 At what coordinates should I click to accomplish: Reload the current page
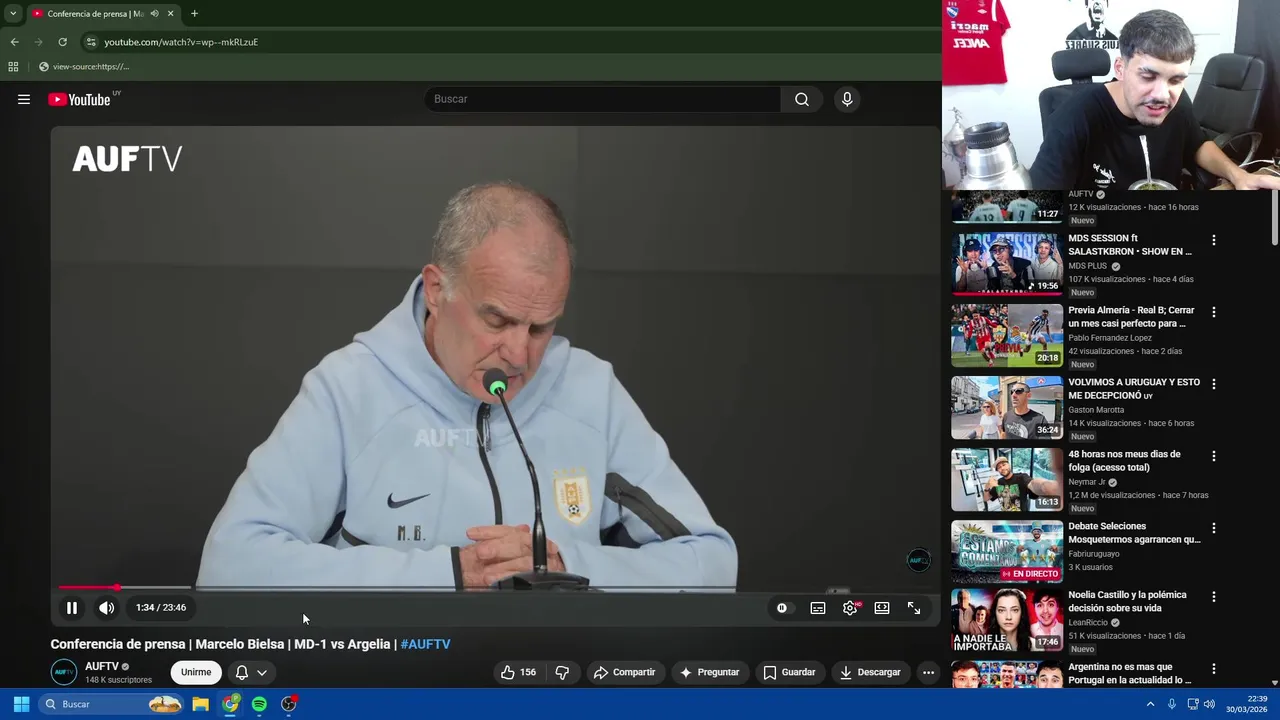click(62, 42)
